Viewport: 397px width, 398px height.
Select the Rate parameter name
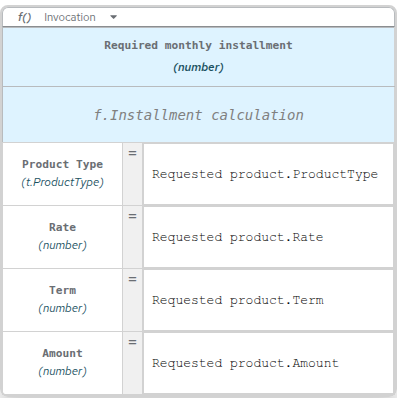(x=63, y=227)
